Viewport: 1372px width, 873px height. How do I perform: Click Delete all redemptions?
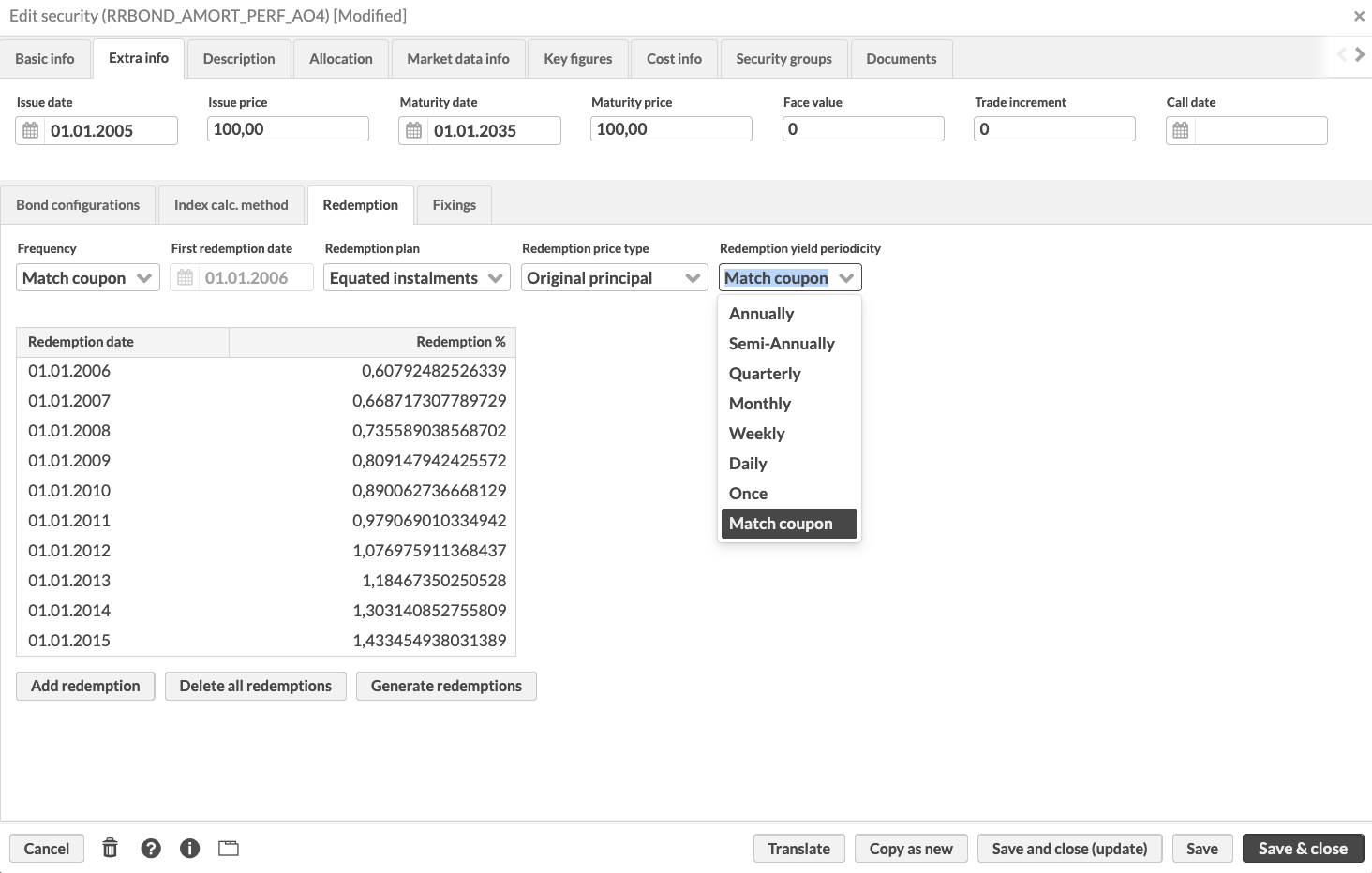(x=256, y=686)
